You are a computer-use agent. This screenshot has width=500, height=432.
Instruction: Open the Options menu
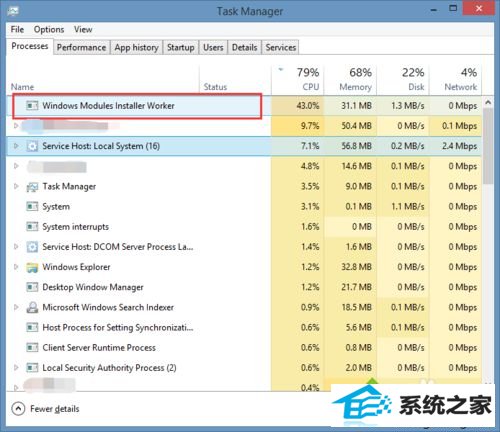pyautogui.click(x=49, y=29)
